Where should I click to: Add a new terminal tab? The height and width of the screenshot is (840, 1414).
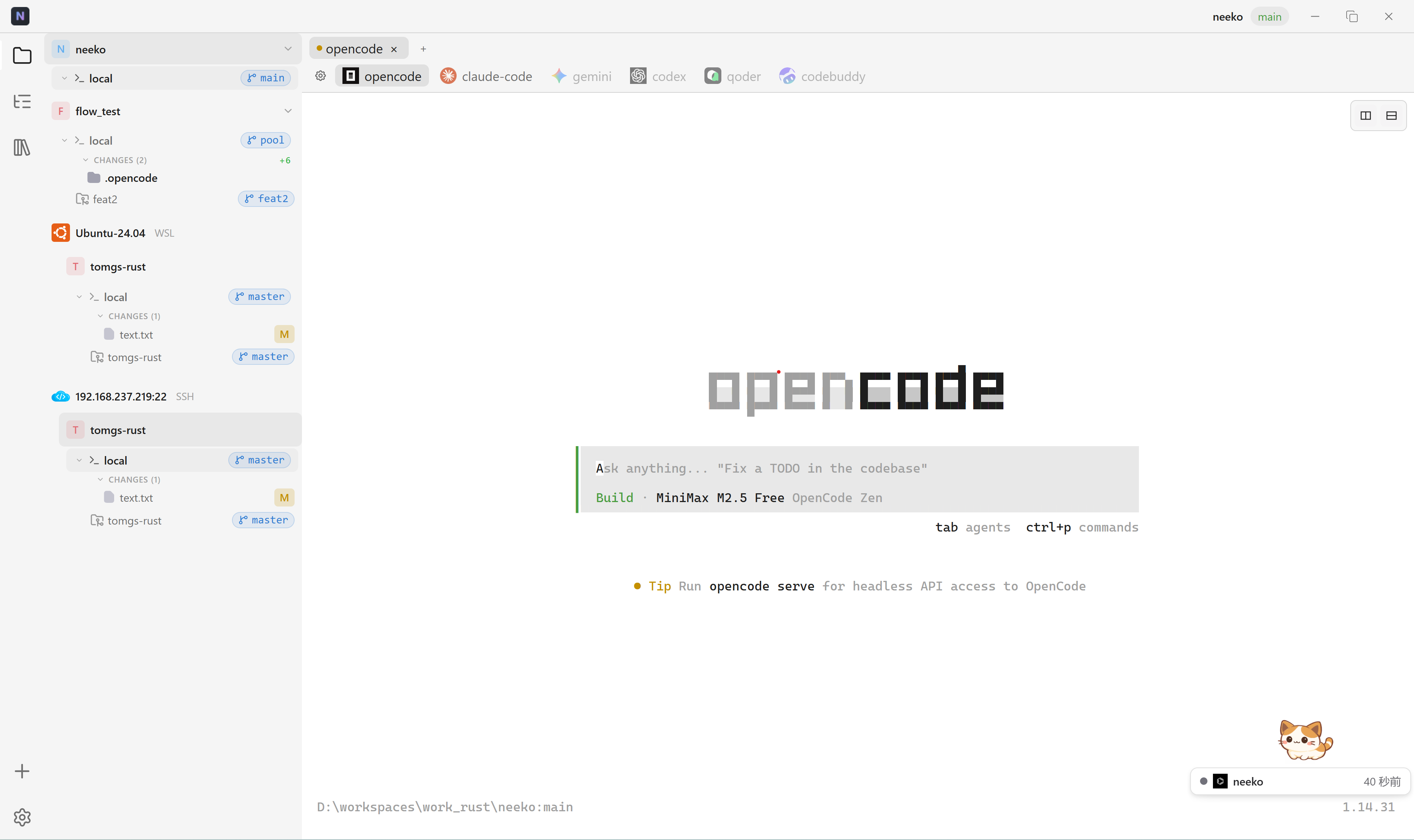[423, 49]
